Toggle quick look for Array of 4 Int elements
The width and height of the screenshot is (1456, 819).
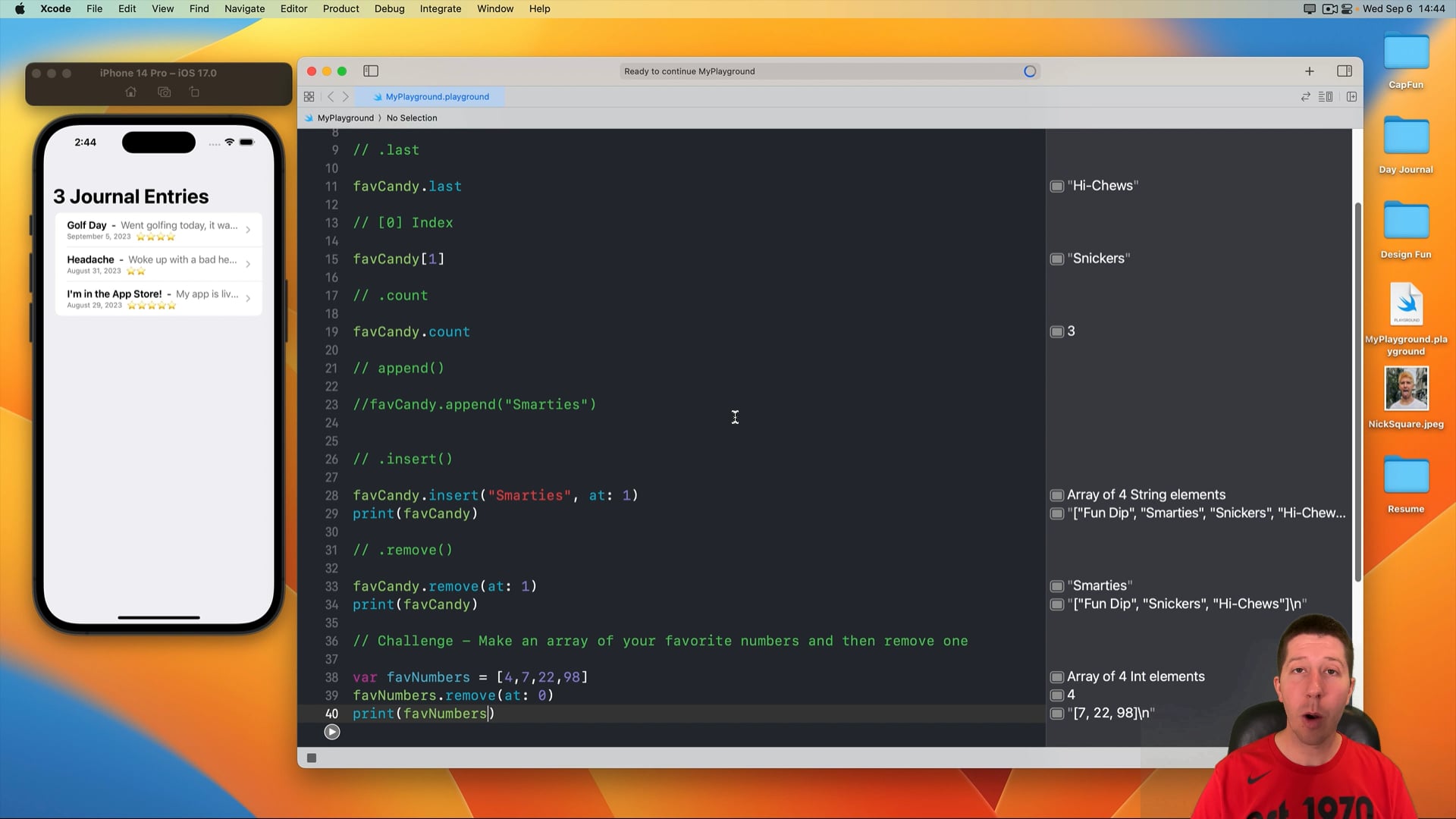pos(1056,677)
